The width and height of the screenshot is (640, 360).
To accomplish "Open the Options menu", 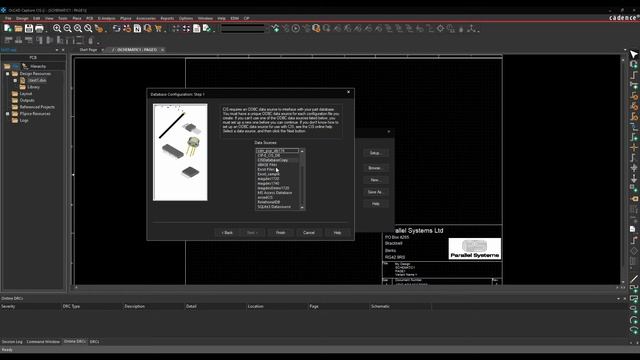I will coord(186,18).
